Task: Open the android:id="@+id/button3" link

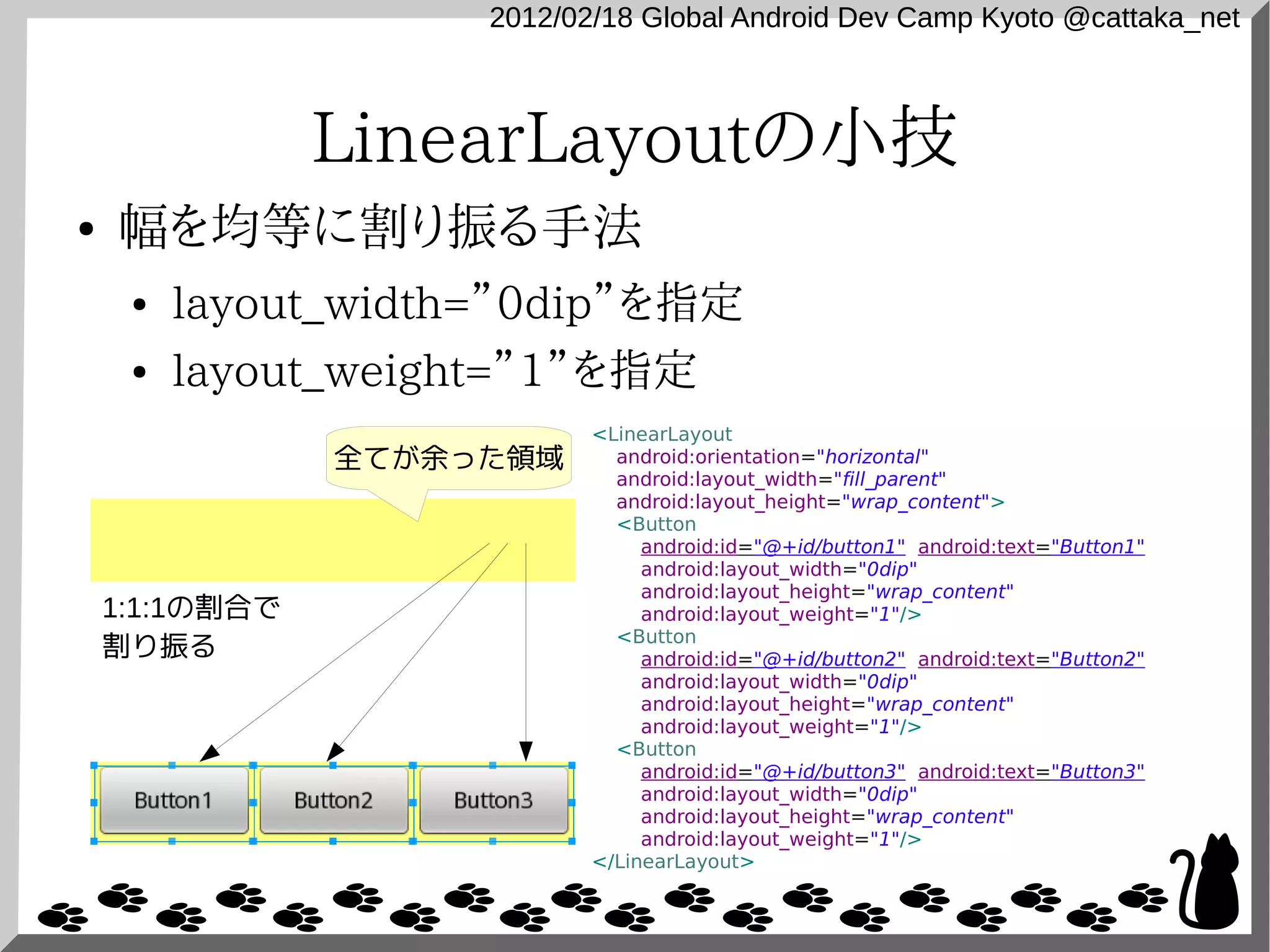Action: (773, 772)
